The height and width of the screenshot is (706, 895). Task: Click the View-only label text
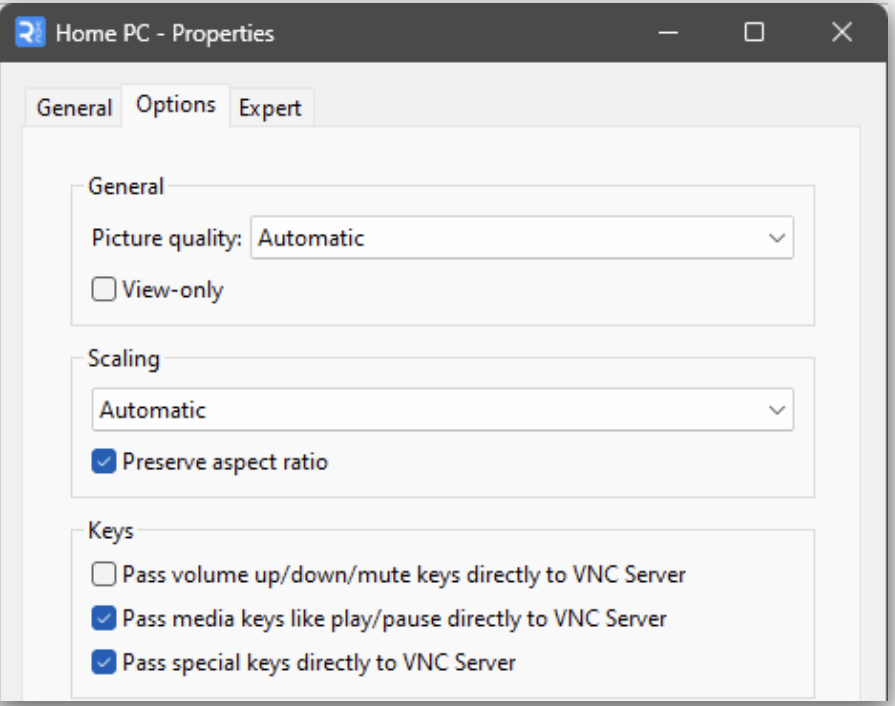coord(173,290)
